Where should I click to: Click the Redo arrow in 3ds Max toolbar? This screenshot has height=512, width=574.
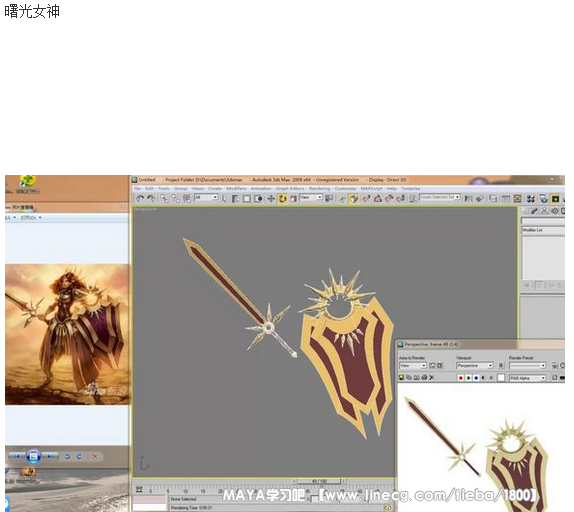tap(151, 198)
